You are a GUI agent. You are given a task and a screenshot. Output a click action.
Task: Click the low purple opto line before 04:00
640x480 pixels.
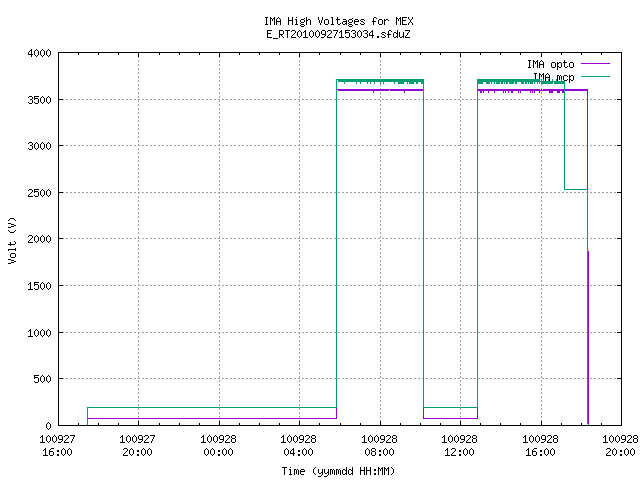(212, 418)
